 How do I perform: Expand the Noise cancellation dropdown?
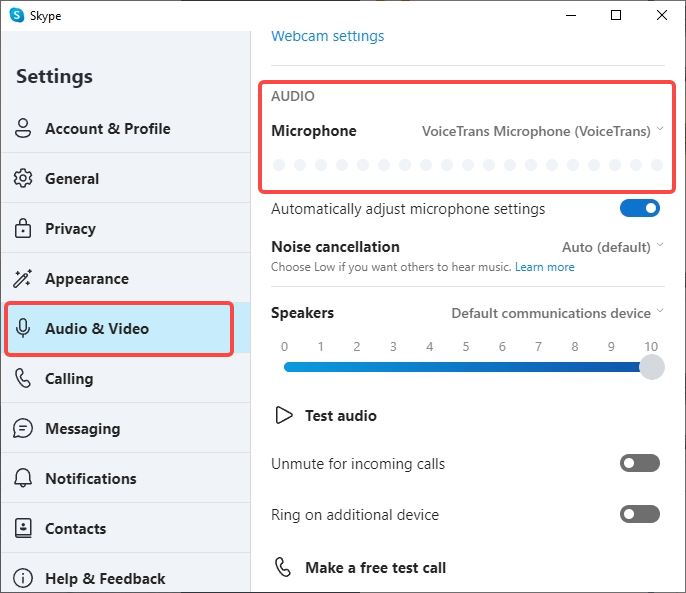(613, 247)
